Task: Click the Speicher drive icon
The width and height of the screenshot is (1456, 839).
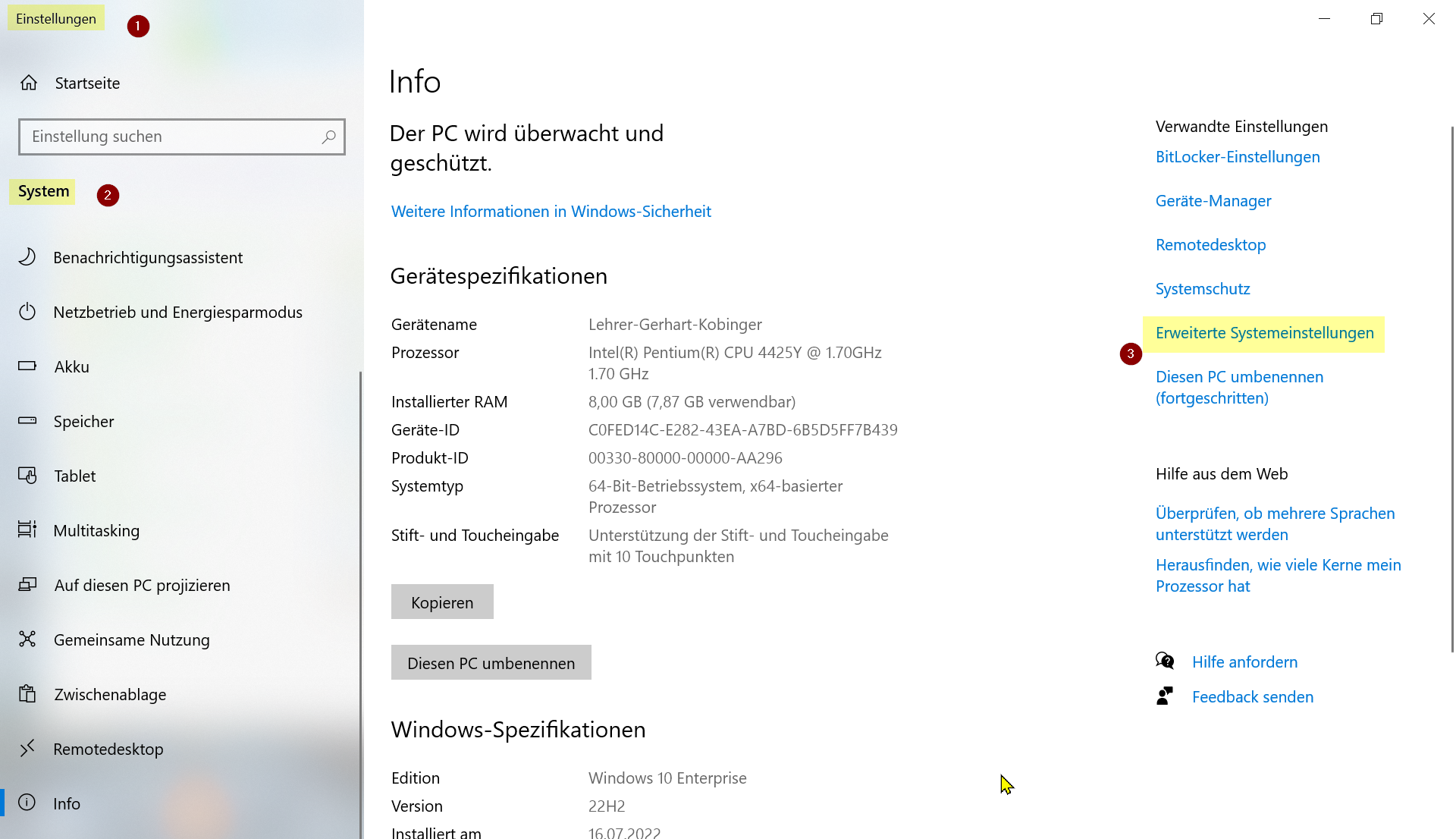Action: (x=27, y=421)
